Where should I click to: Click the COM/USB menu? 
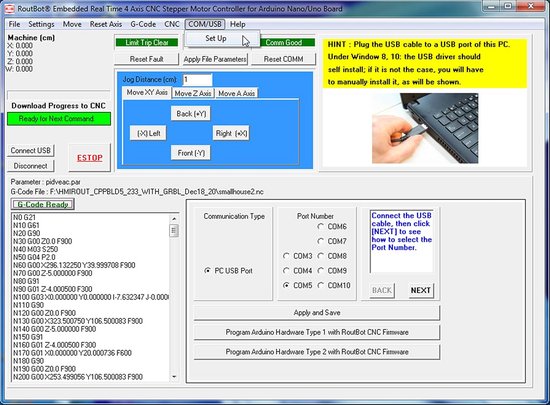tap(205, 24)
